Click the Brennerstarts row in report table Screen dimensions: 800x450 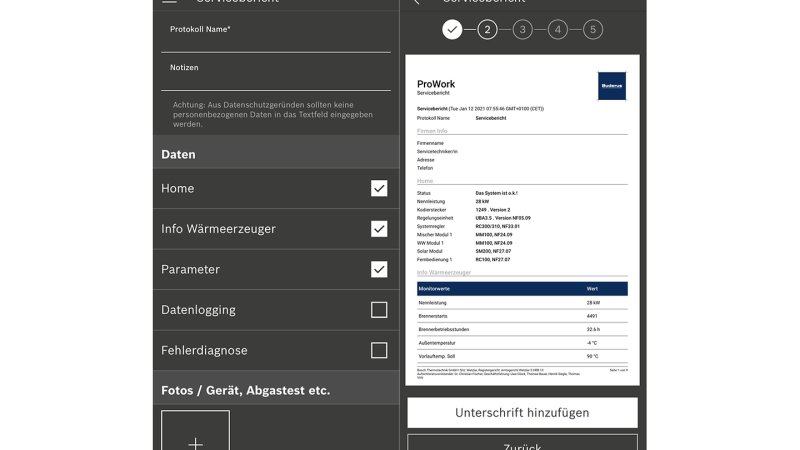(x=522, y=316)
